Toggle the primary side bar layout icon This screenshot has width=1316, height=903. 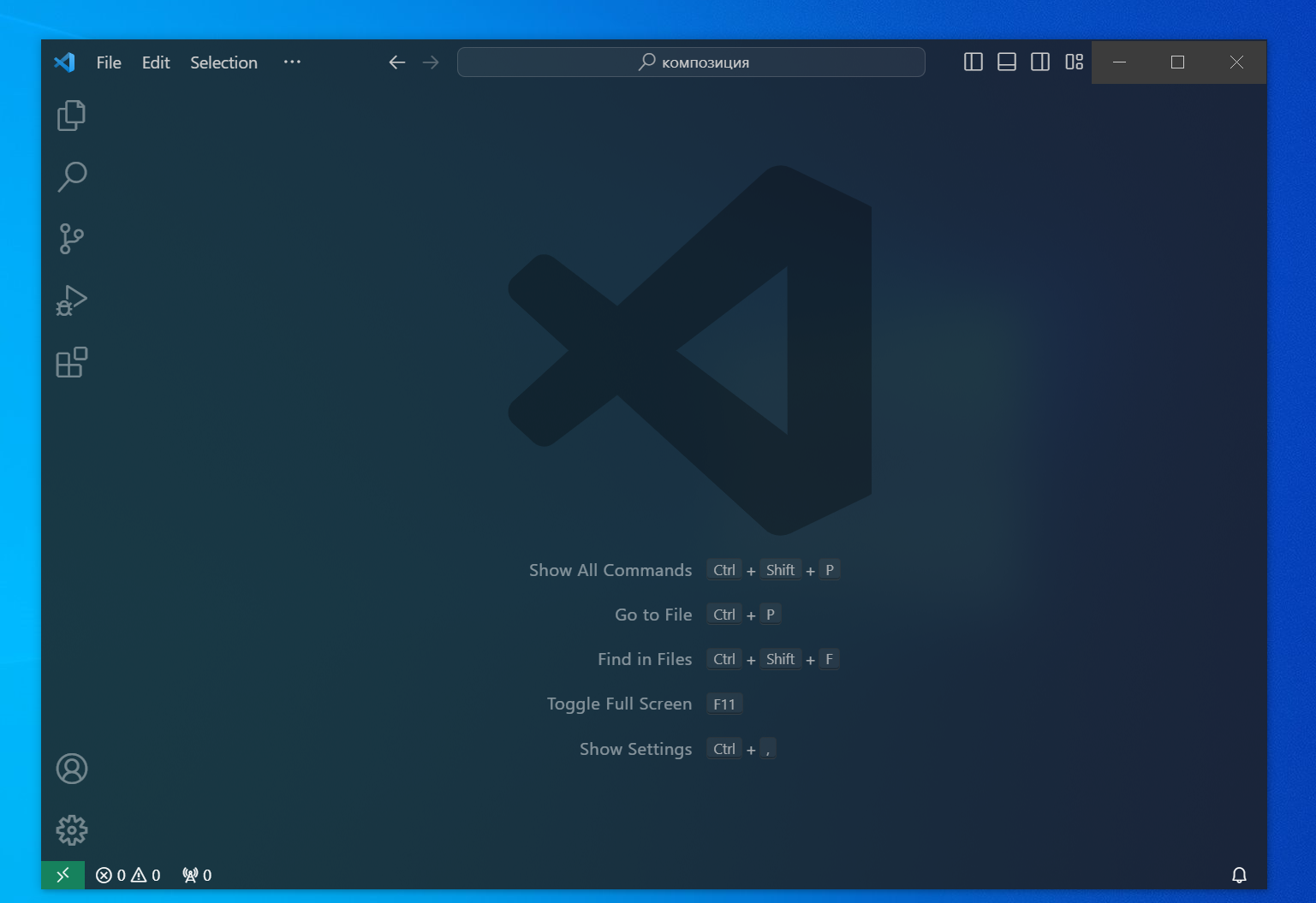[x=974, y=62]
